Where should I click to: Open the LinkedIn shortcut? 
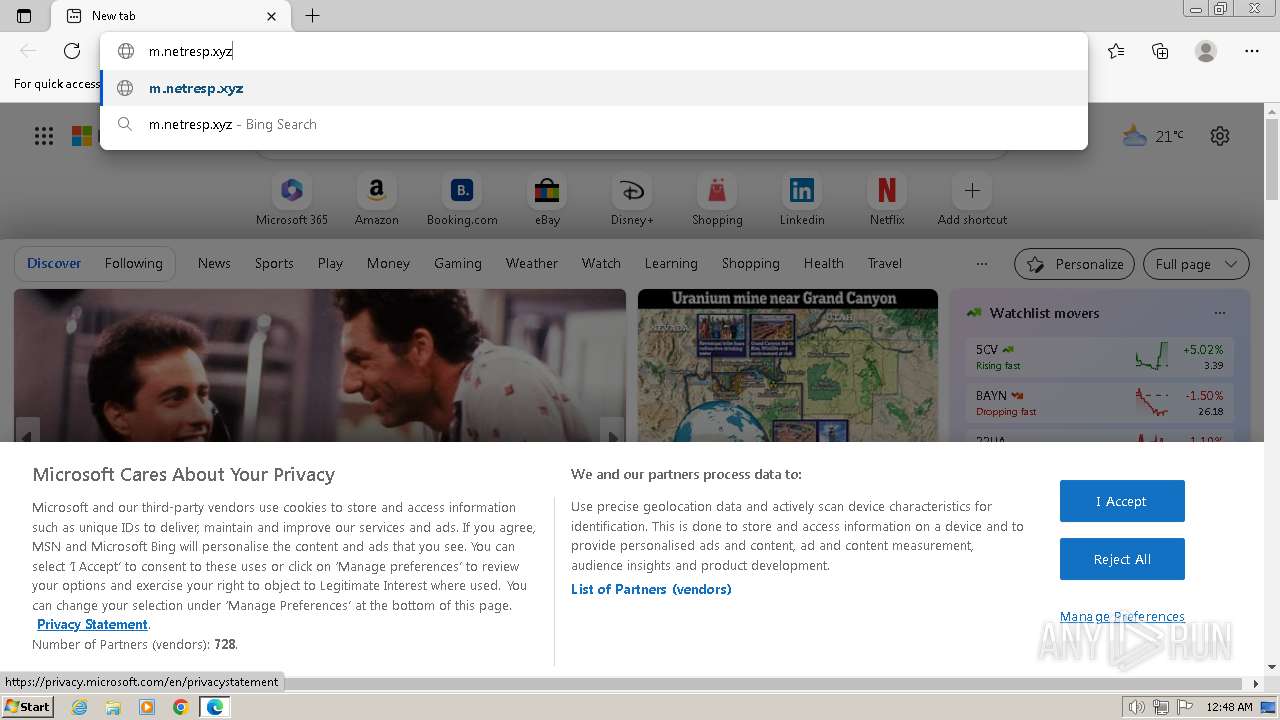coord(802,200)
